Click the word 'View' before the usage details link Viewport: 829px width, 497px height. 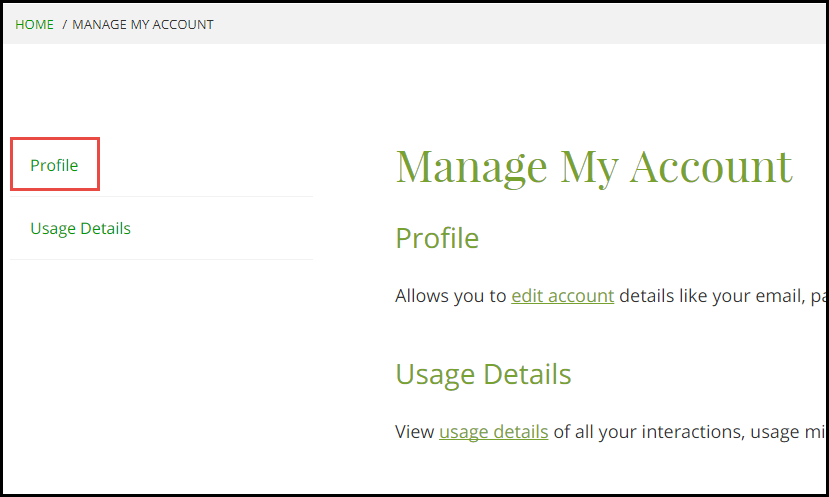click(414, 431)
